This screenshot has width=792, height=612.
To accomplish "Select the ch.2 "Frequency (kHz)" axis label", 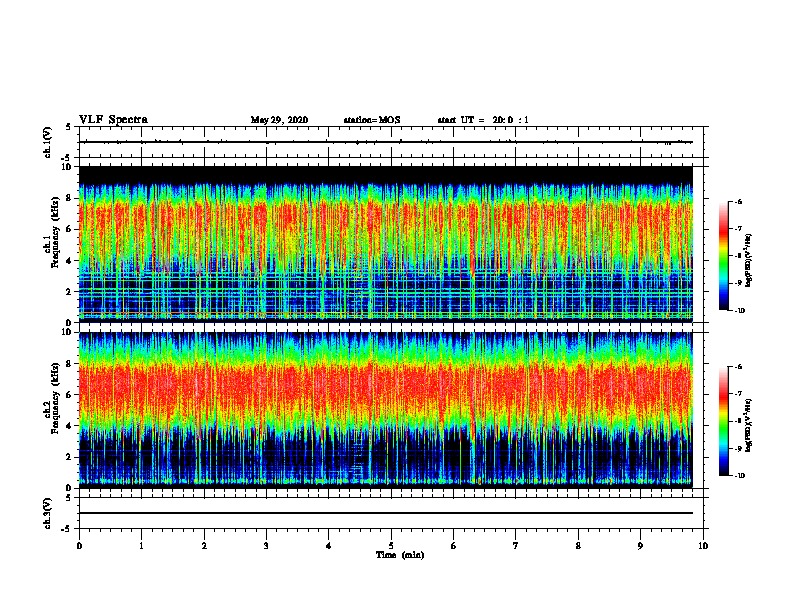I will tap(55, 398).
